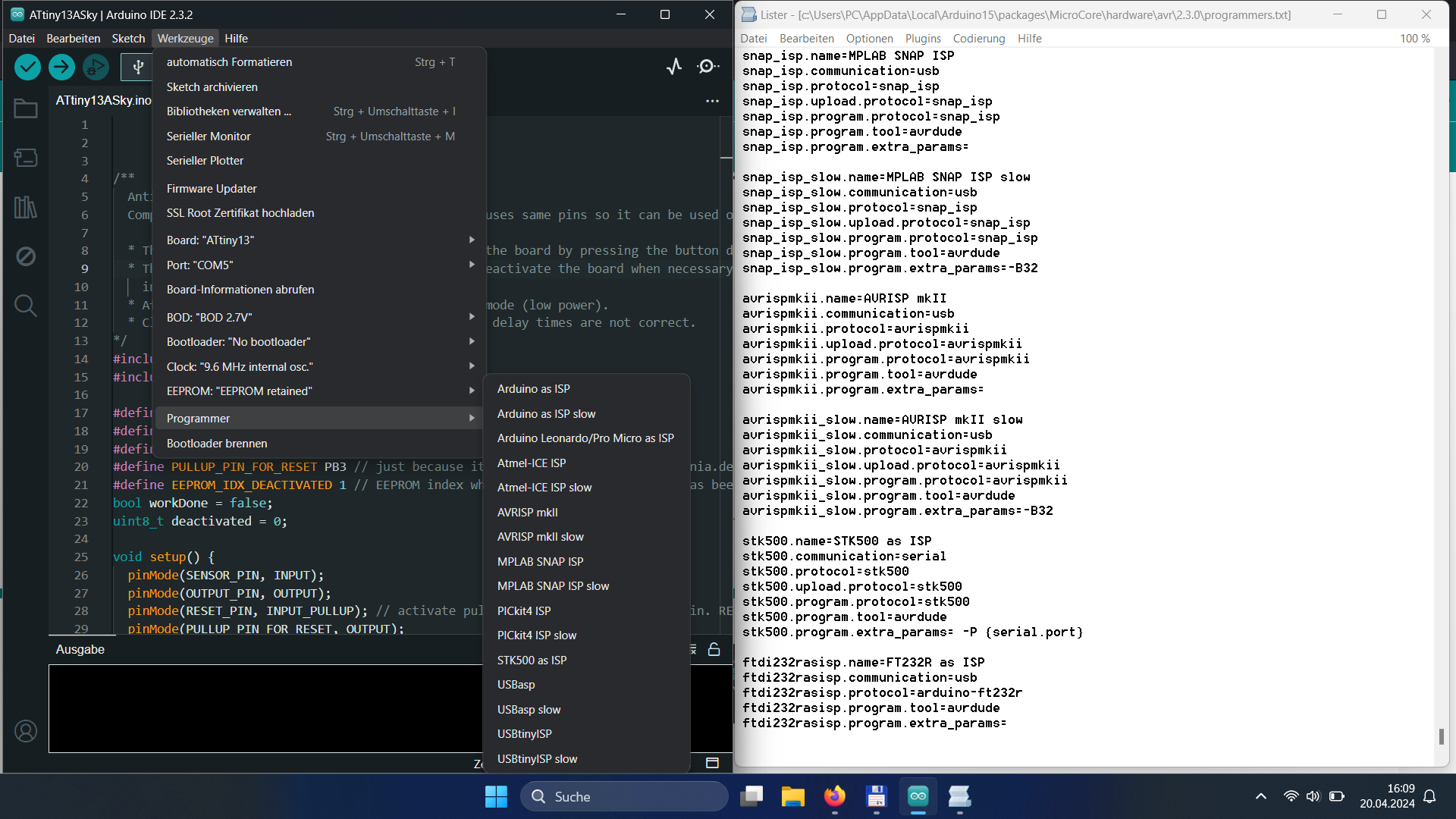Select USBasp programmer entry
The height and width of the screenshot is (819, 1456).
pos(516,685)
